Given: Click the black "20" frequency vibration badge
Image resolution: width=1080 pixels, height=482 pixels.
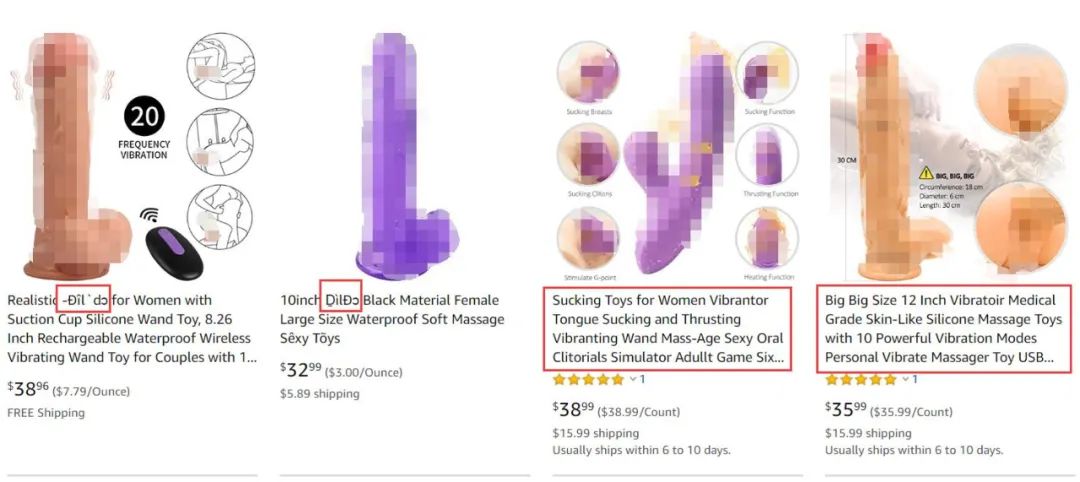Looking at the screenshot, I should (144, 116).
